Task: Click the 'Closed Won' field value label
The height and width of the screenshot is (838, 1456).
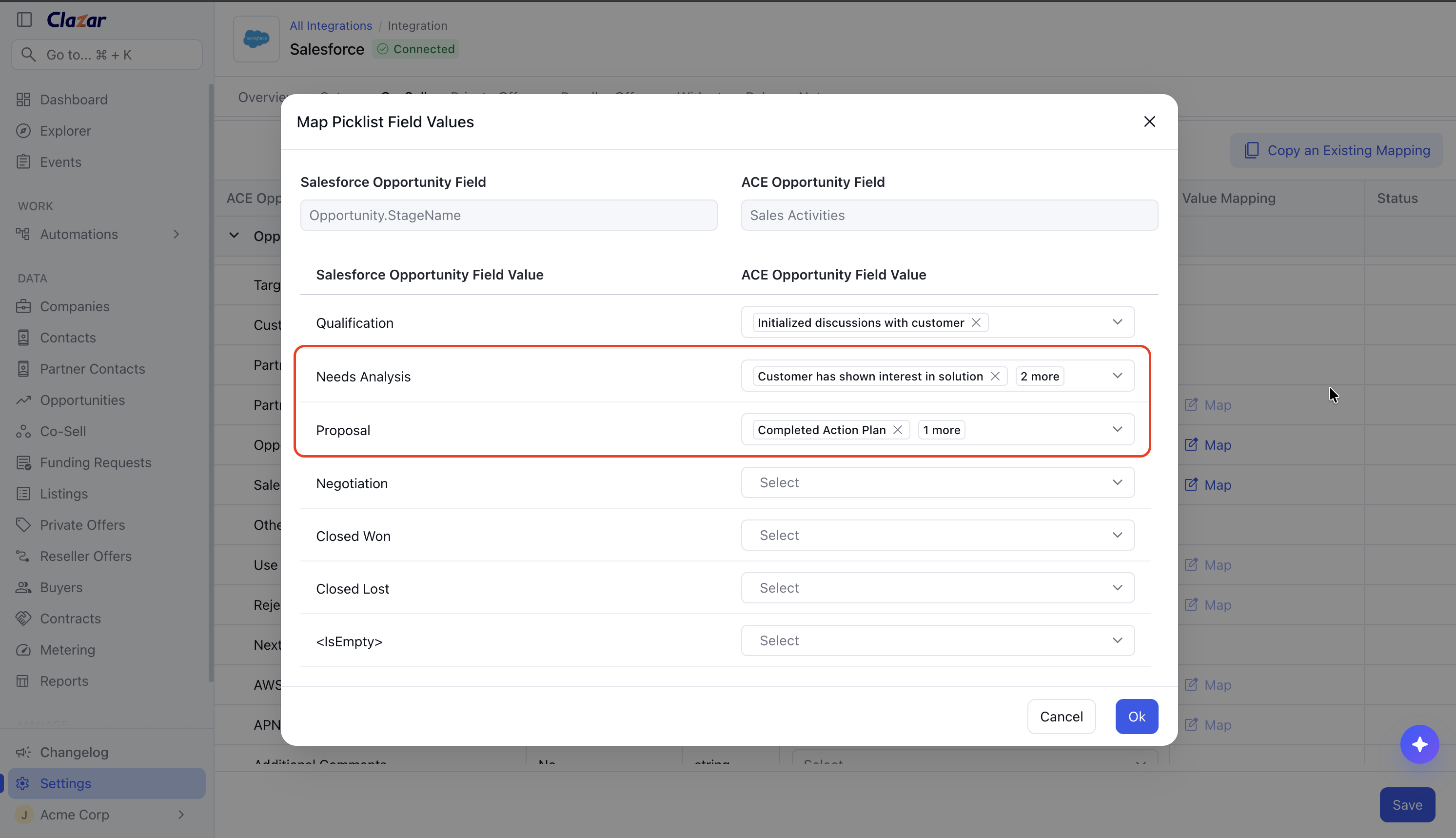Action: tap(353, 536)
